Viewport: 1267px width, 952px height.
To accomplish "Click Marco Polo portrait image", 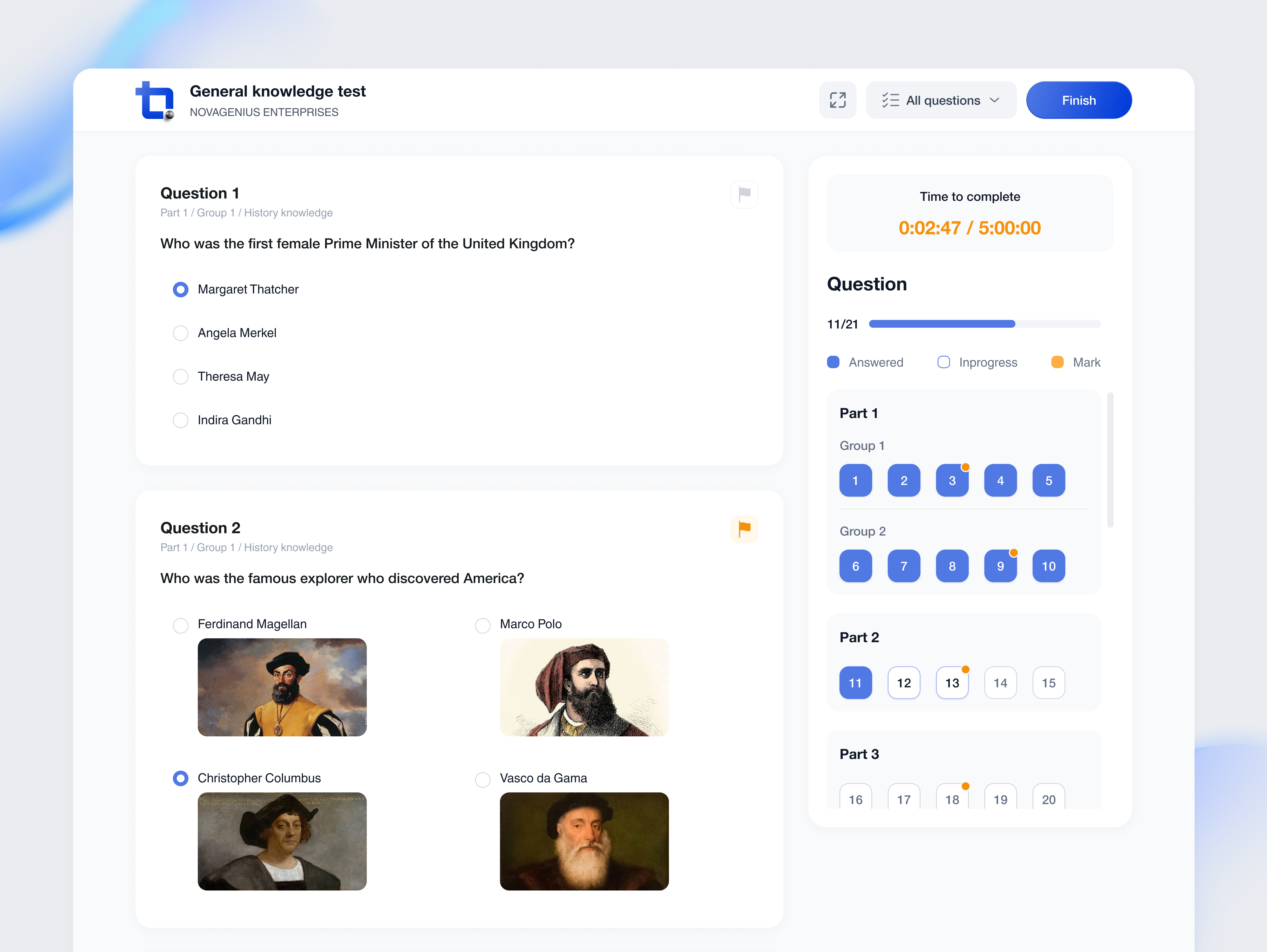I will click(584, 687).
